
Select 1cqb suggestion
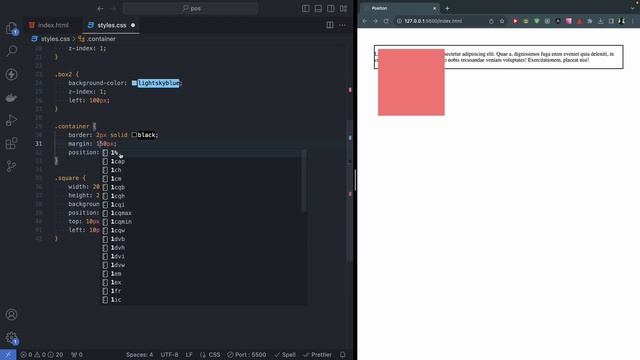click(x=204, y=187)
